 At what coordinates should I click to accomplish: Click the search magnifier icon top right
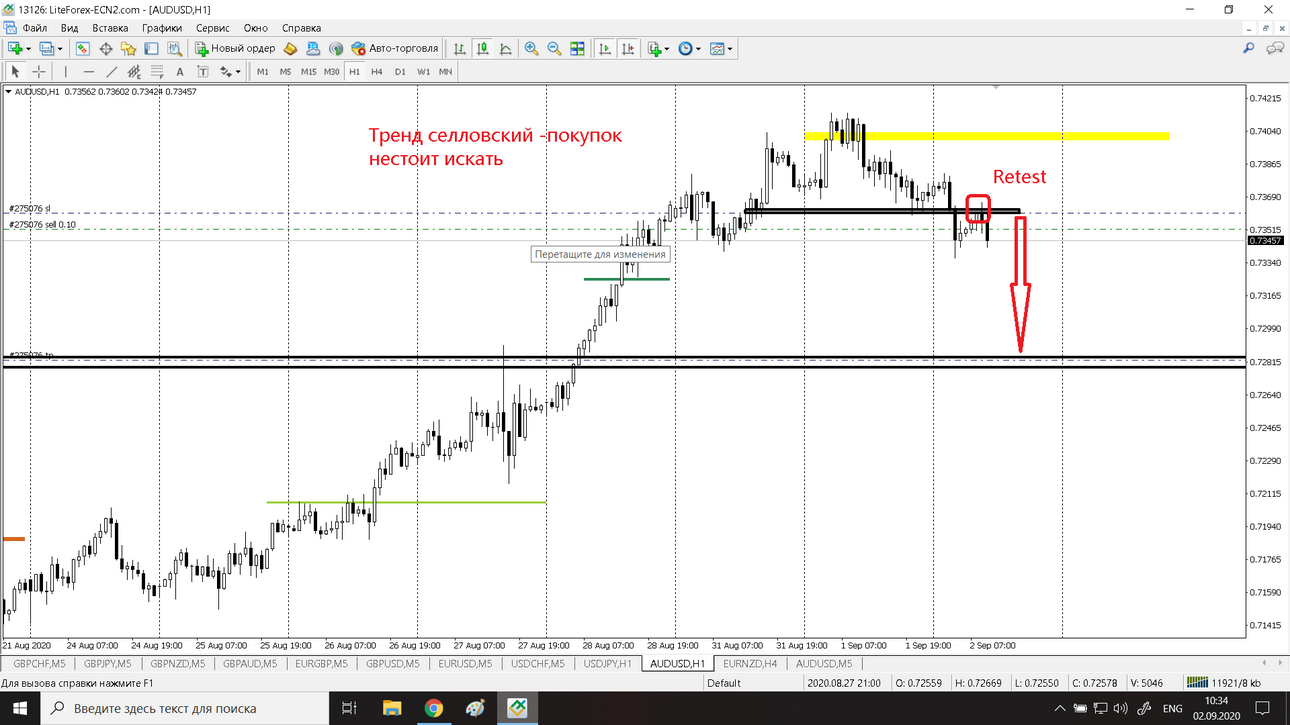pyautogui.click(x=1248, y=48)
